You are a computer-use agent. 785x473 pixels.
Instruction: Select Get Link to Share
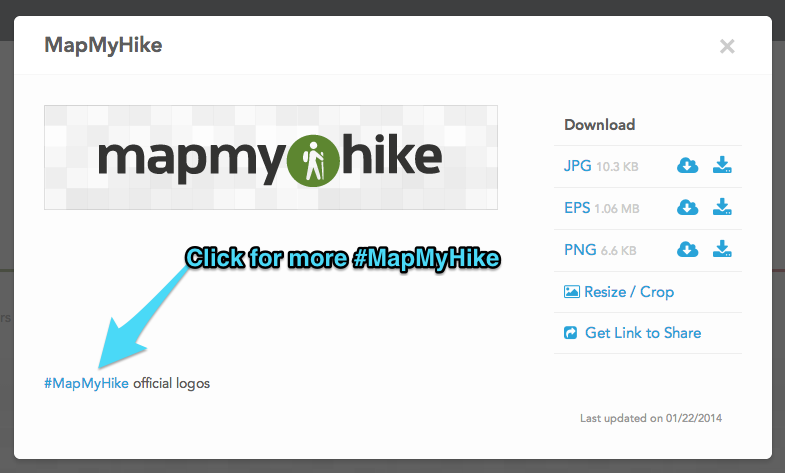(643, 333)
